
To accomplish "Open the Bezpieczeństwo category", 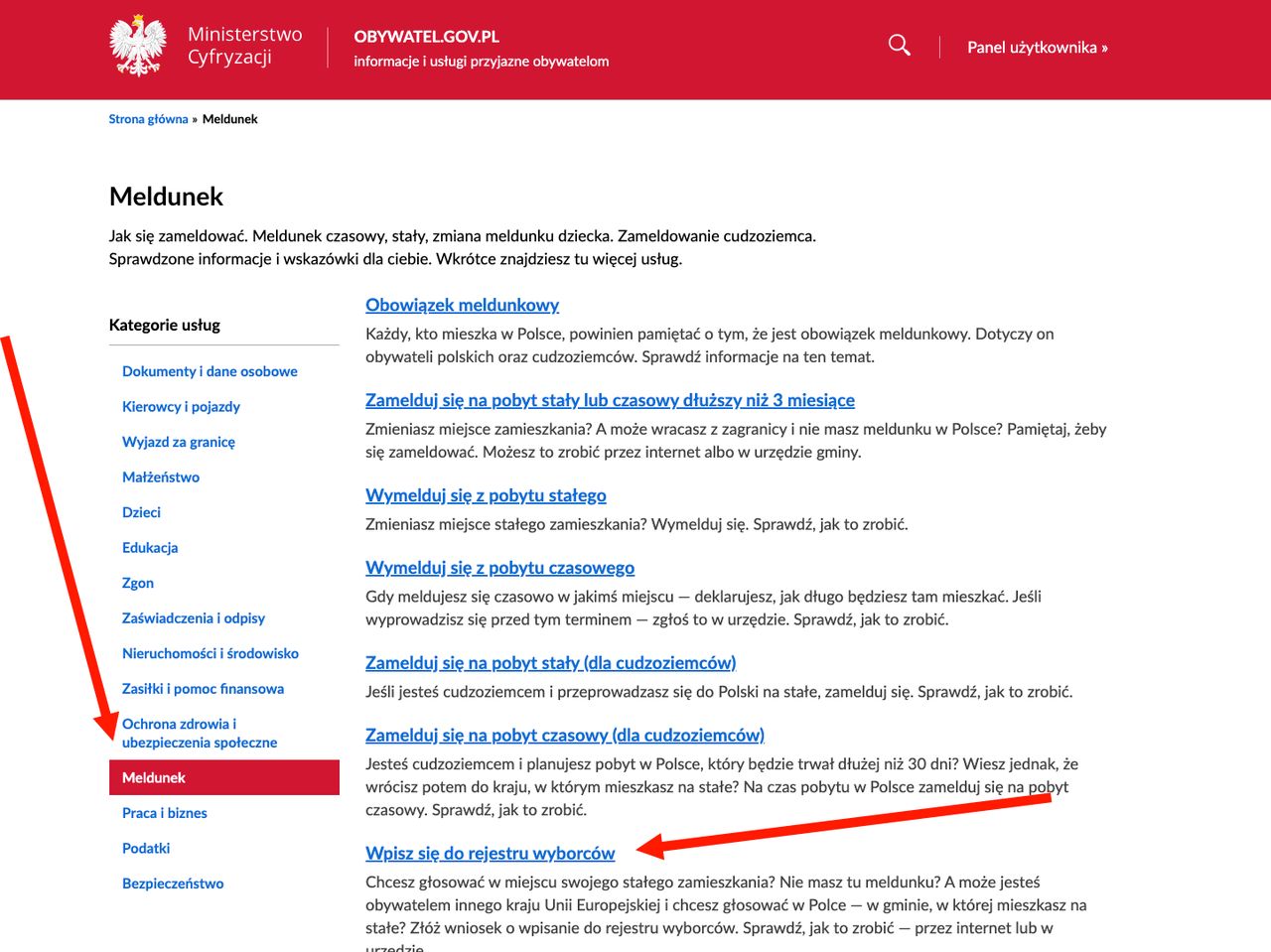I will click(x=173, y=884).
